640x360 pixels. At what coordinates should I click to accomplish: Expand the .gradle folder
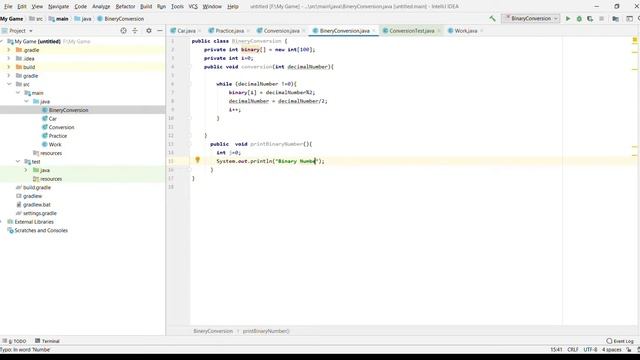tap(9, 50)
